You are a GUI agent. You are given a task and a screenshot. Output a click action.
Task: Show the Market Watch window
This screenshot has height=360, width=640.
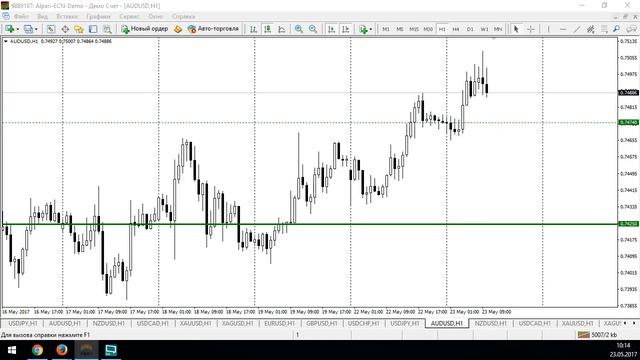(x=51, y=29)
